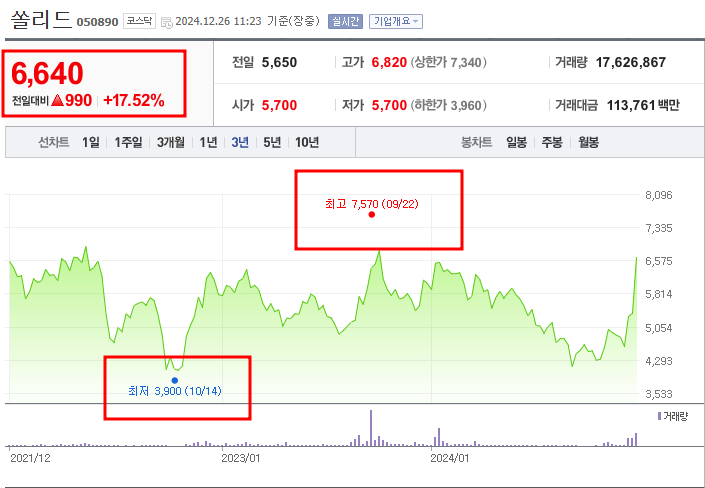Click the tallest purple volume bar
The height and width of the screenshot is (488, 705).
click(x=371, y=428)
